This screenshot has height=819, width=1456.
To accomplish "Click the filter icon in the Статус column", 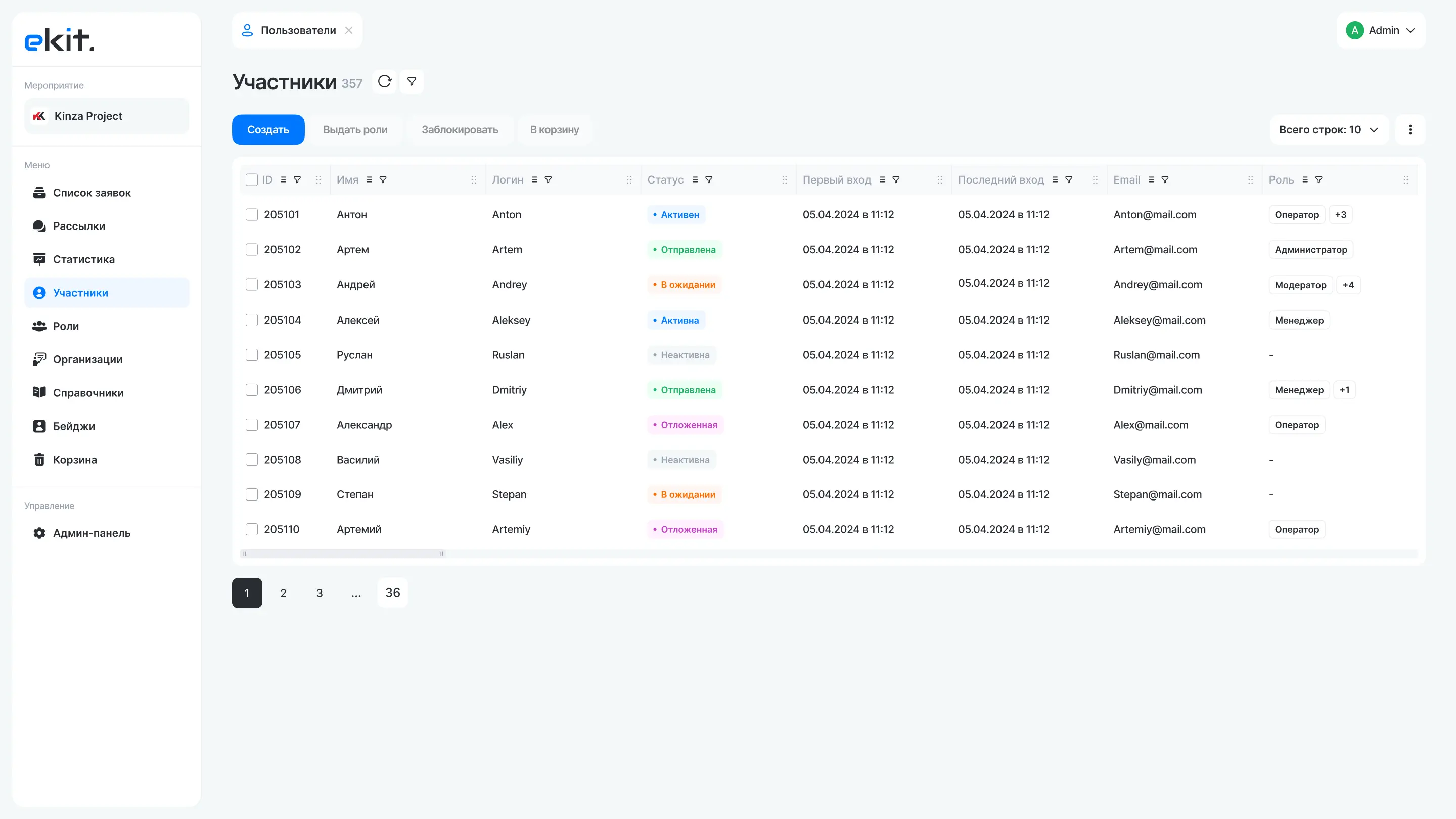I will (x=709, y=180).
